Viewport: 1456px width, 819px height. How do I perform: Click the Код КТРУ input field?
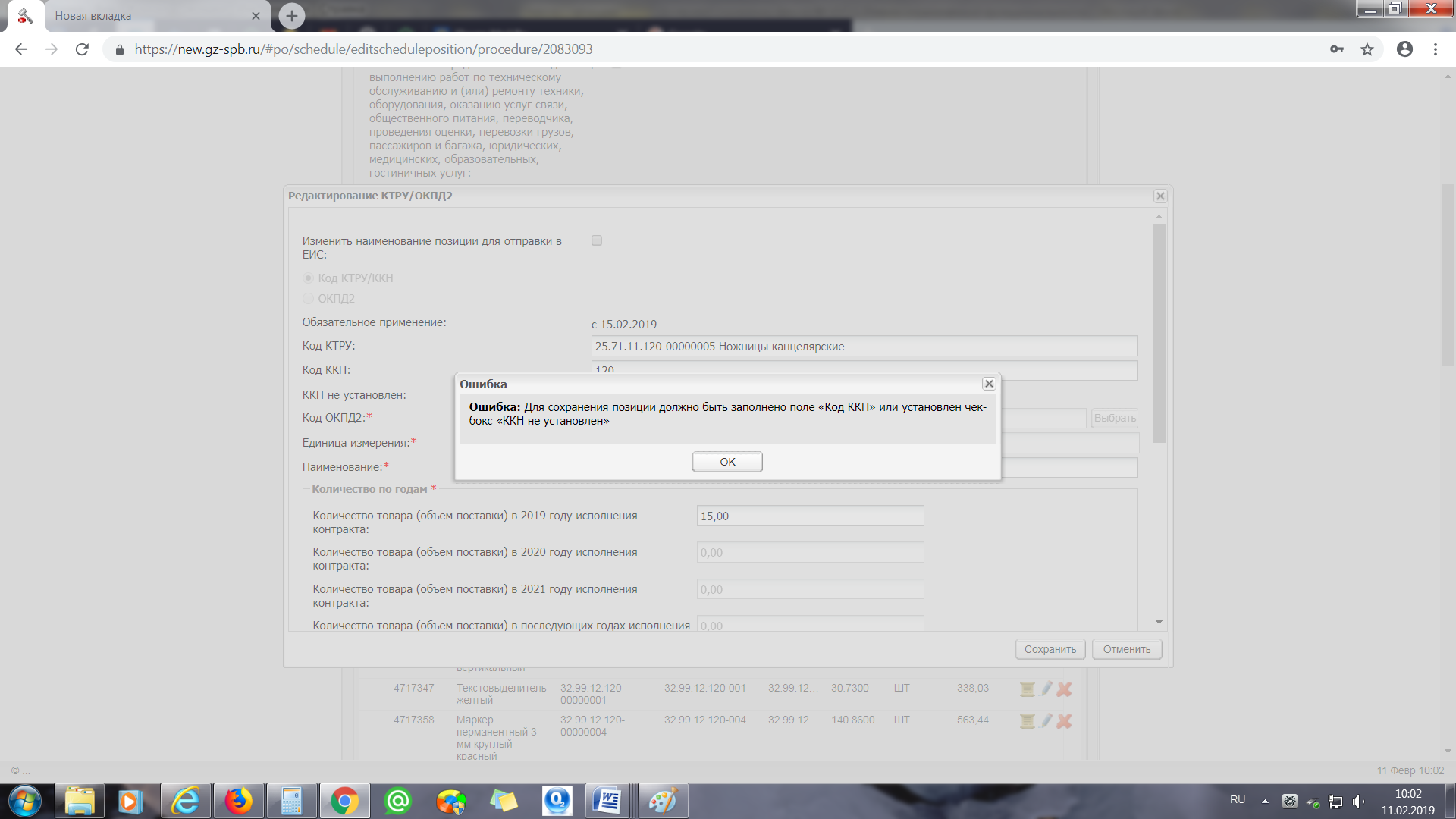(x=863, y=347)
